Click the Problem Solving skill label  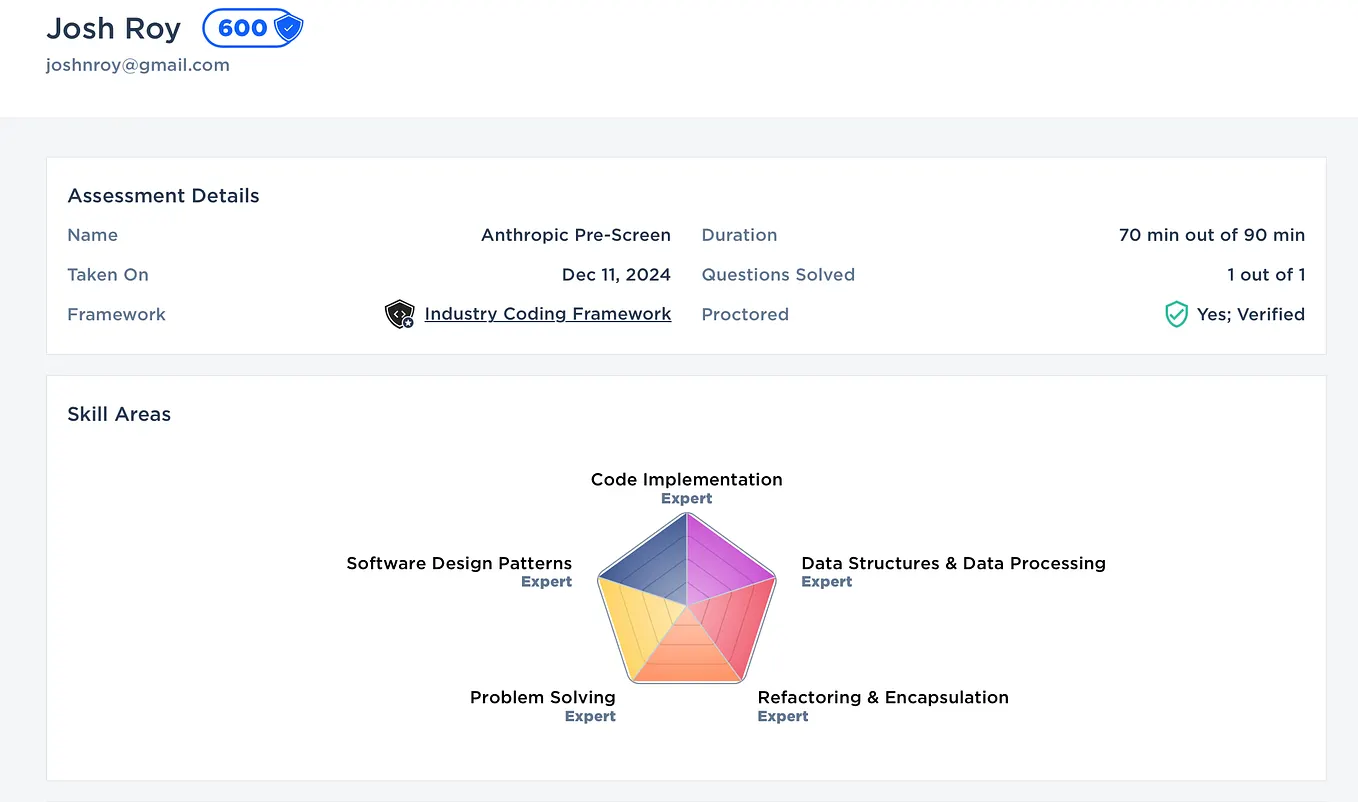542,697
